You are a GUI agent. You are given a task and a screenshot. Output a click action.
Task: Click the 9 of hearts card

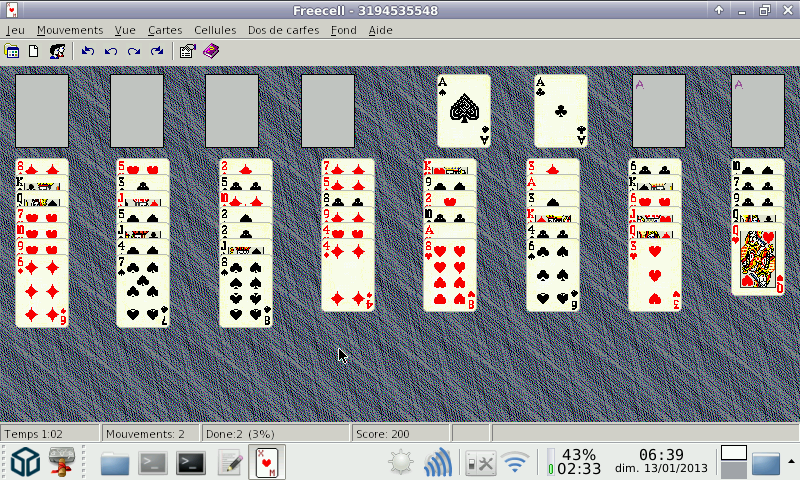42,247
